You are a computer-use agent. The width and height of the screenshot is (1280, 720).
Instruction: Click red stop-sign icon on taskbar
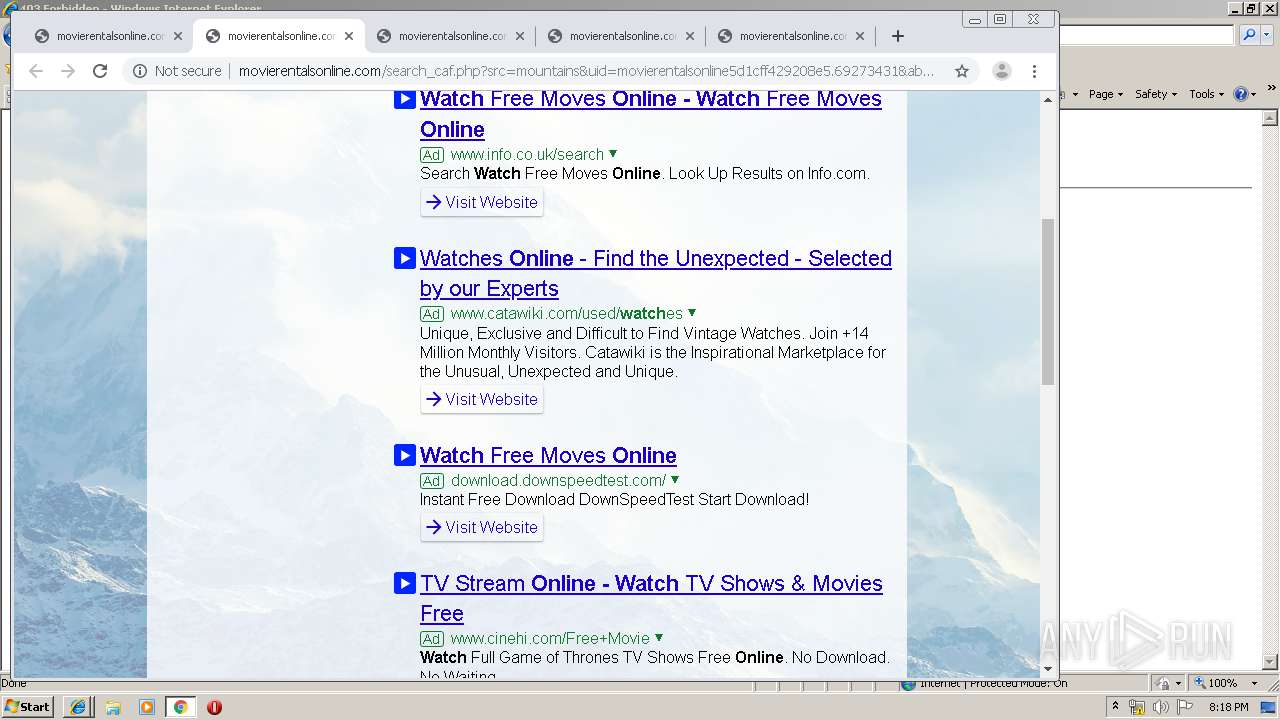pos(214,707)
